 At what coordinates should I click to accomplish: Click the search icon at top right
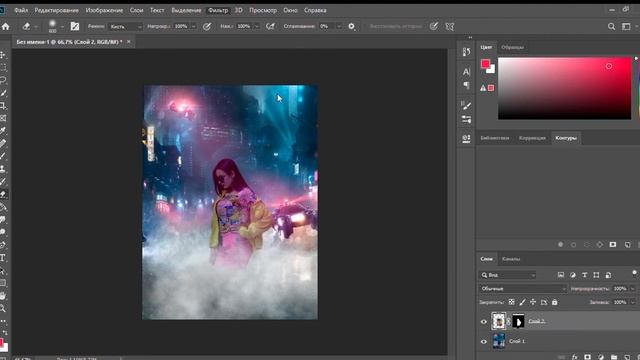point(611,27)
